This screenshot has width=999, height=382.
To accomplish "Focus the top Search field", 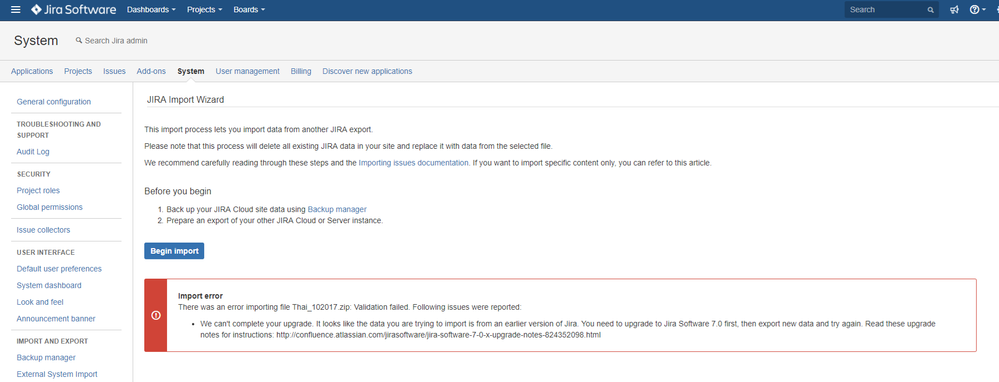I will (x=892, y=10).
